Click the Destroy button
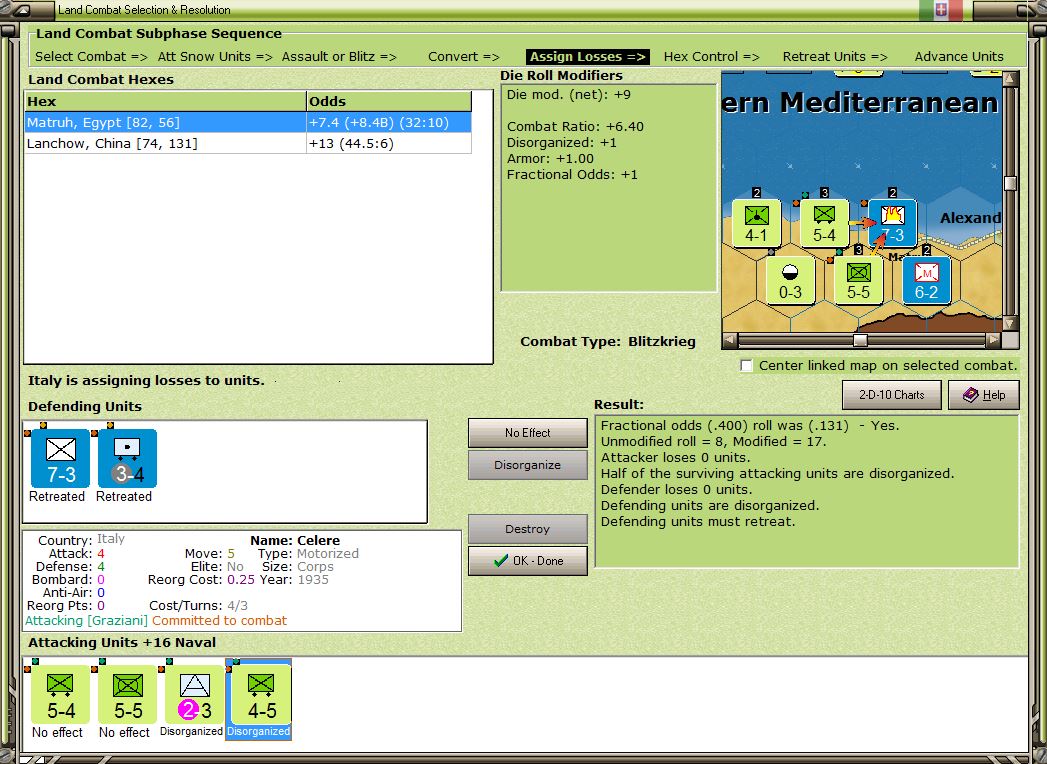 point(528,529)
